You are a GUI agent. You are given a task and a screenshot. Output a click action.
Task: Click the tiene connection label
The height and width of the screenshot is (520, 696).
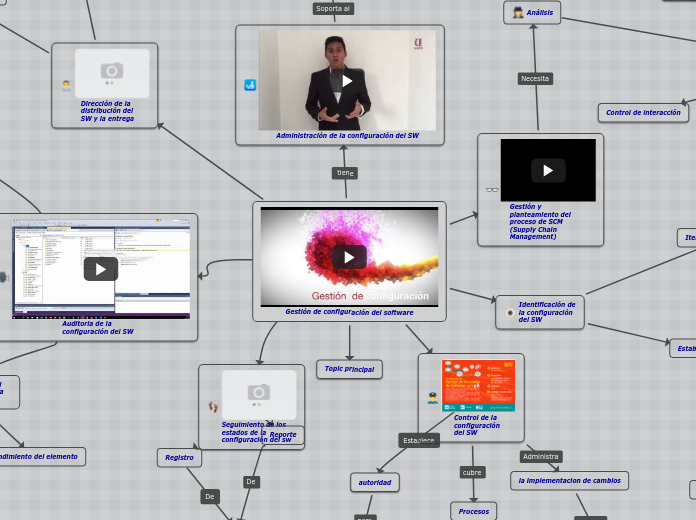(345, 173)
